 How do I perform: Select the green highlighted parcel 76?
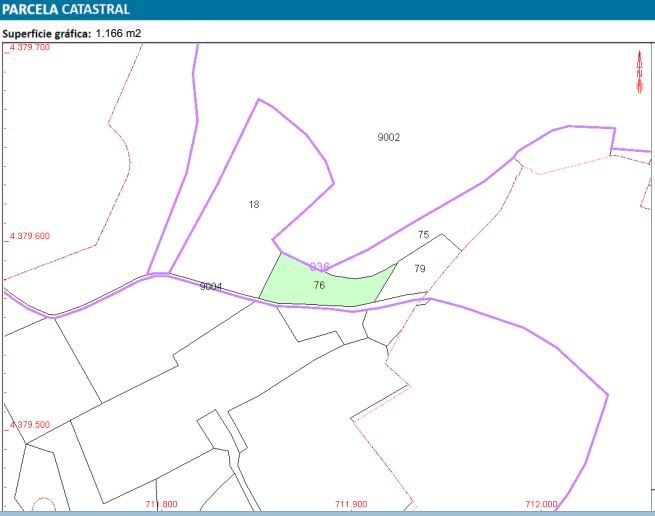(x=319, y=286)
